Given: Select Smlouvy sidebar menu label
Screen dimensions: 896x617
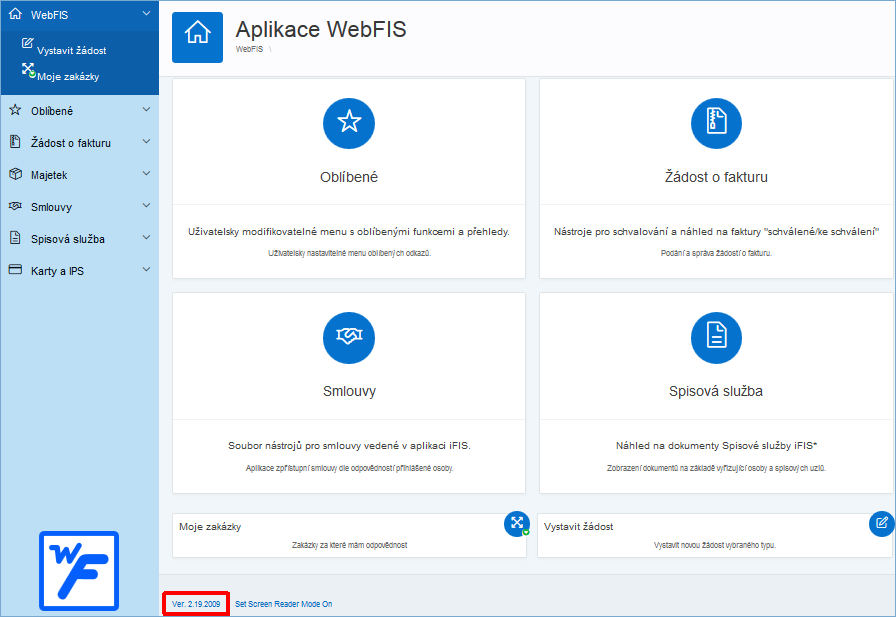Looking at the screenshot, I should tap(51, 207).
